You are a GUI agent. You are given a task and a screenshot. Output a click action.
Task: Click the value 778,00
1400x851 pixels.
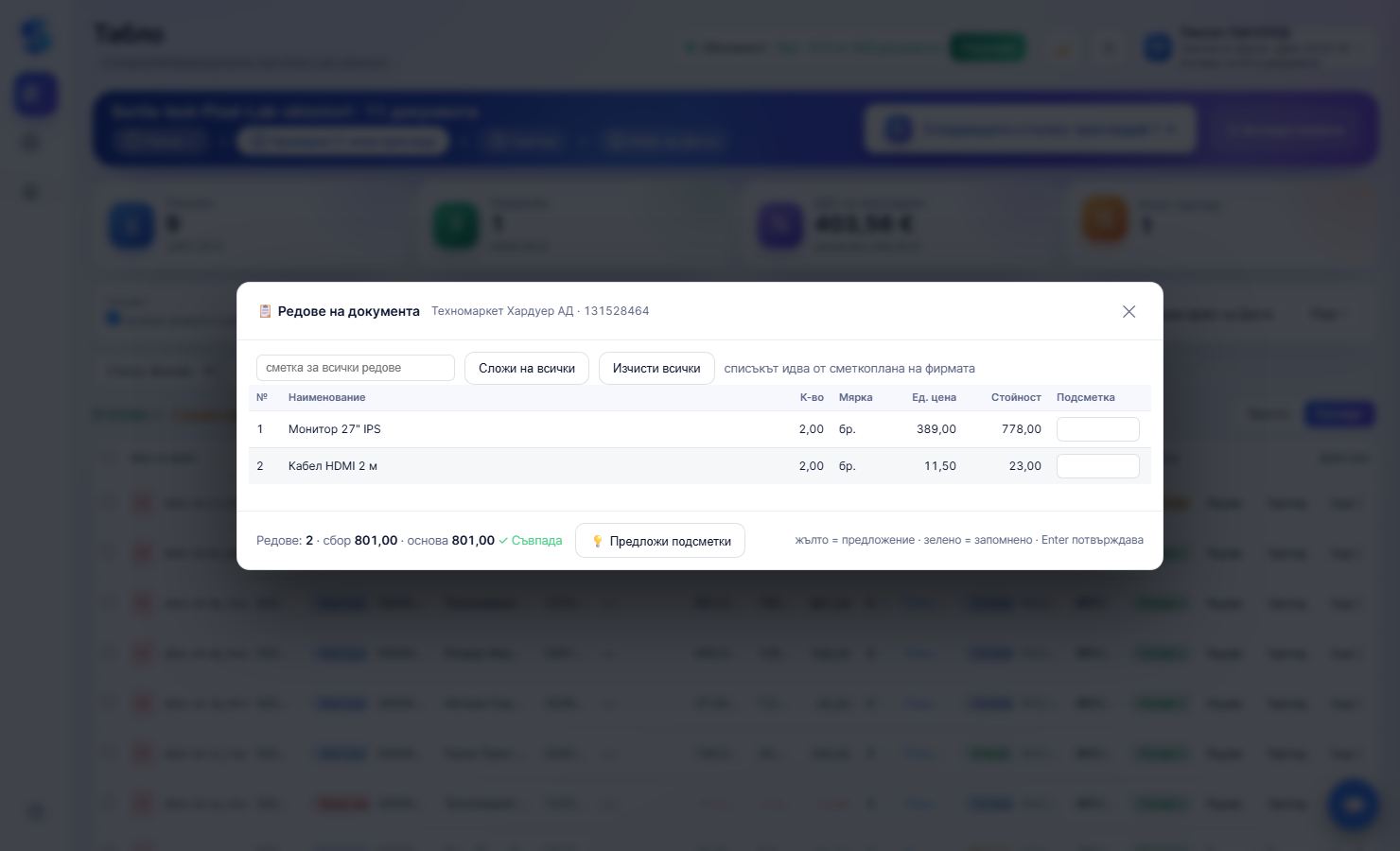(1022, 429)
